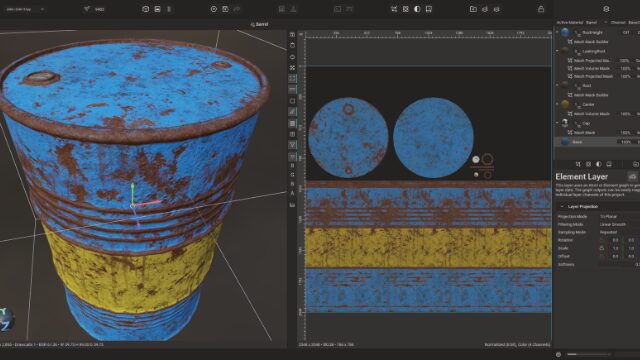Click the crossed-square icon below layer stack
Screen dimensions: 640x360
coord(588,164)
